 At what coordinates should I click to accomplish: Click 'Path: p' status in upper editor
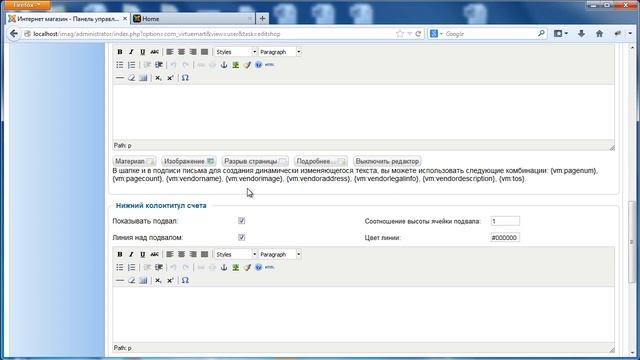[x=122, y=146]
